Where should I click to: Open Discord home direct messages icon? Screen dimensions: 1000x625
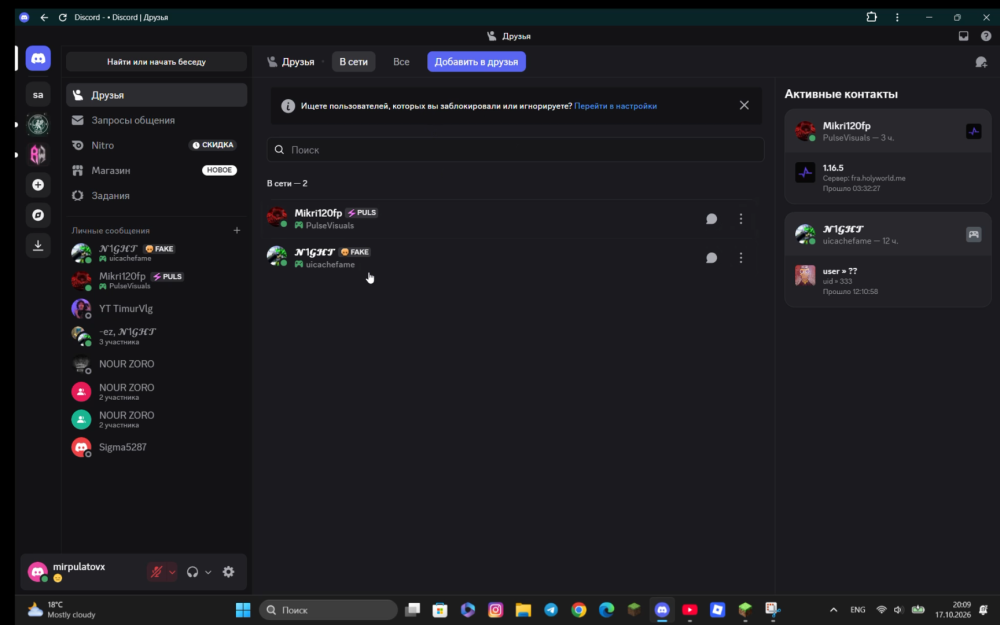coord(38,58)
